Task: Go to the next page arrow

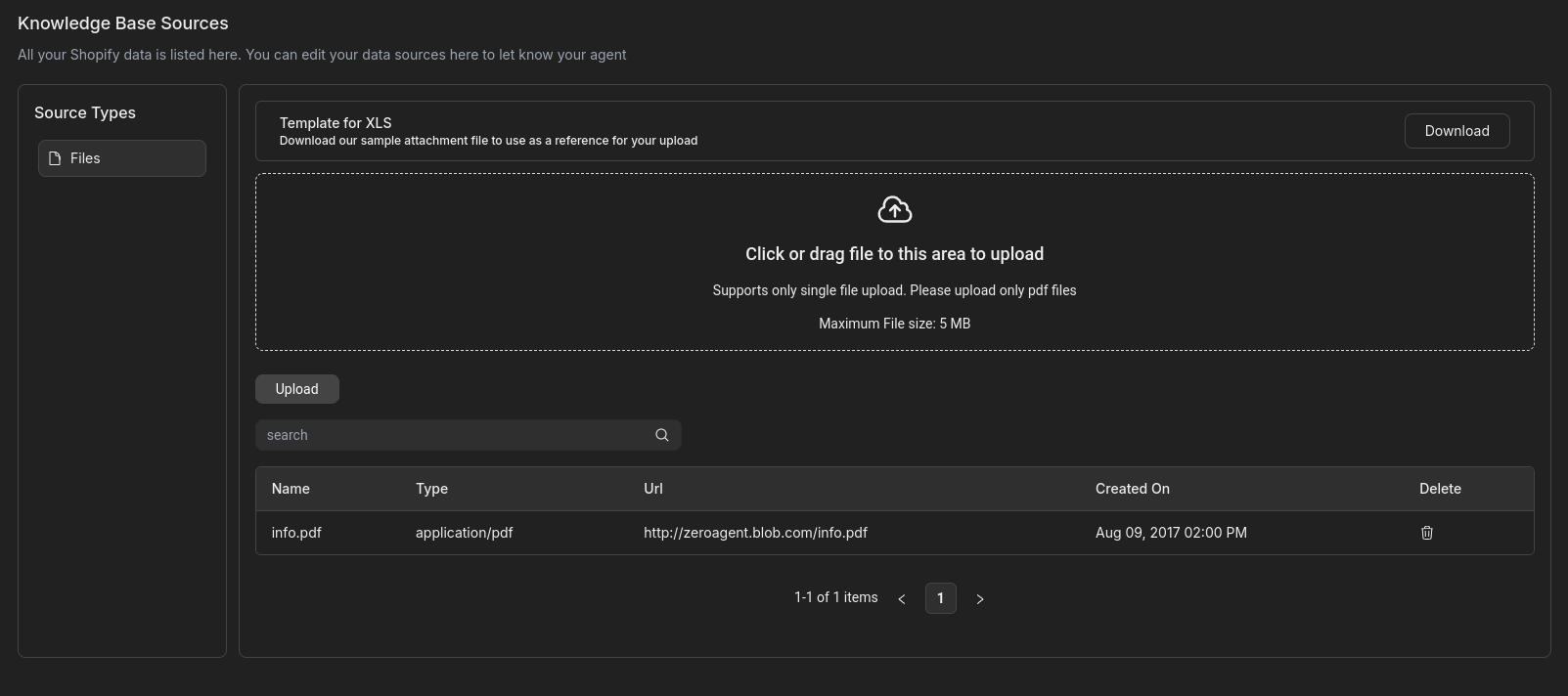Action: click(980, 598)
